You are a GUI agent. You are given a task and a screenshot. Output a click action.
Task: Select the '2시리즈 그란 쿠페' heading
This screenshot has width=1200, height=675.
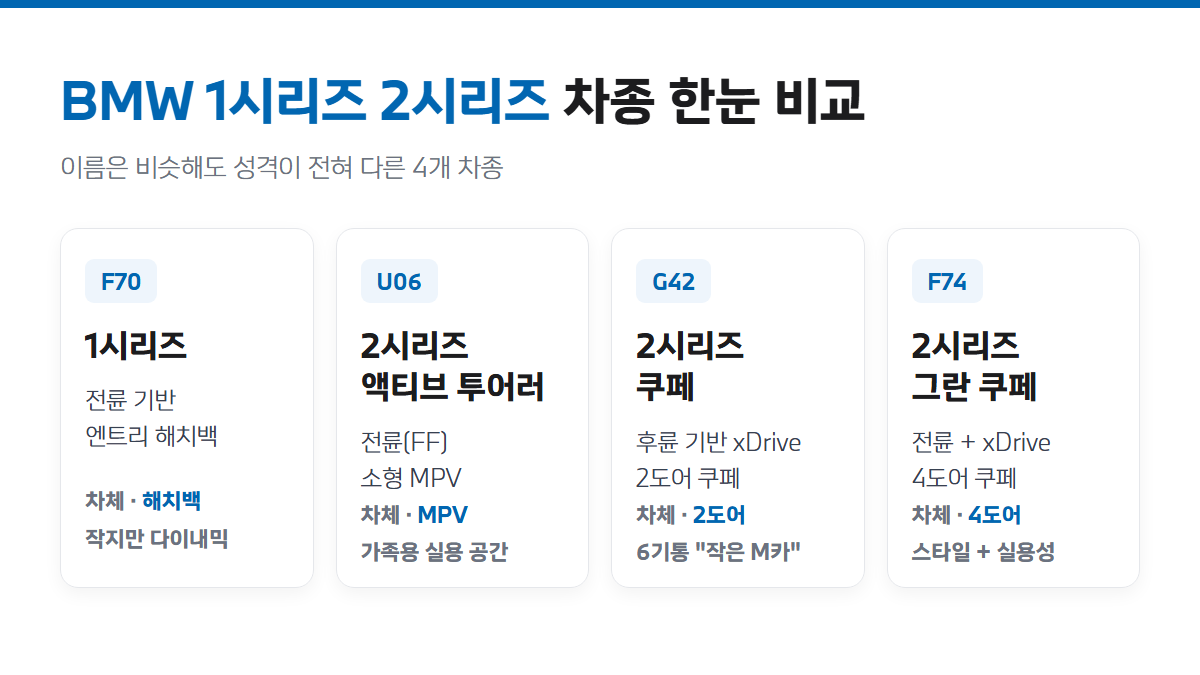pyautogui.click(x=975, y=366)
